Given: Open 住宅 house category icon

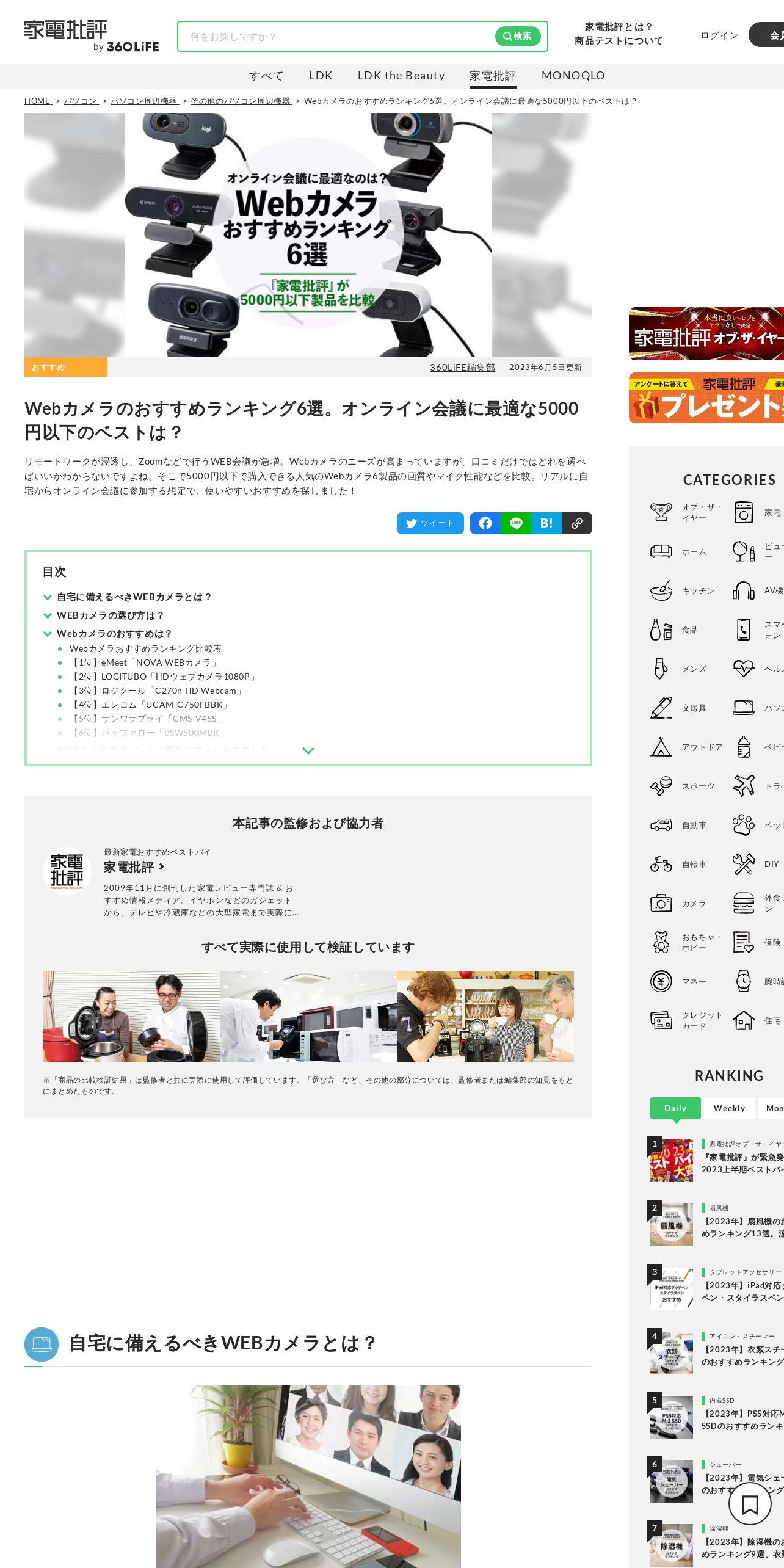Looking at the screenshot, I should 744,1020.
